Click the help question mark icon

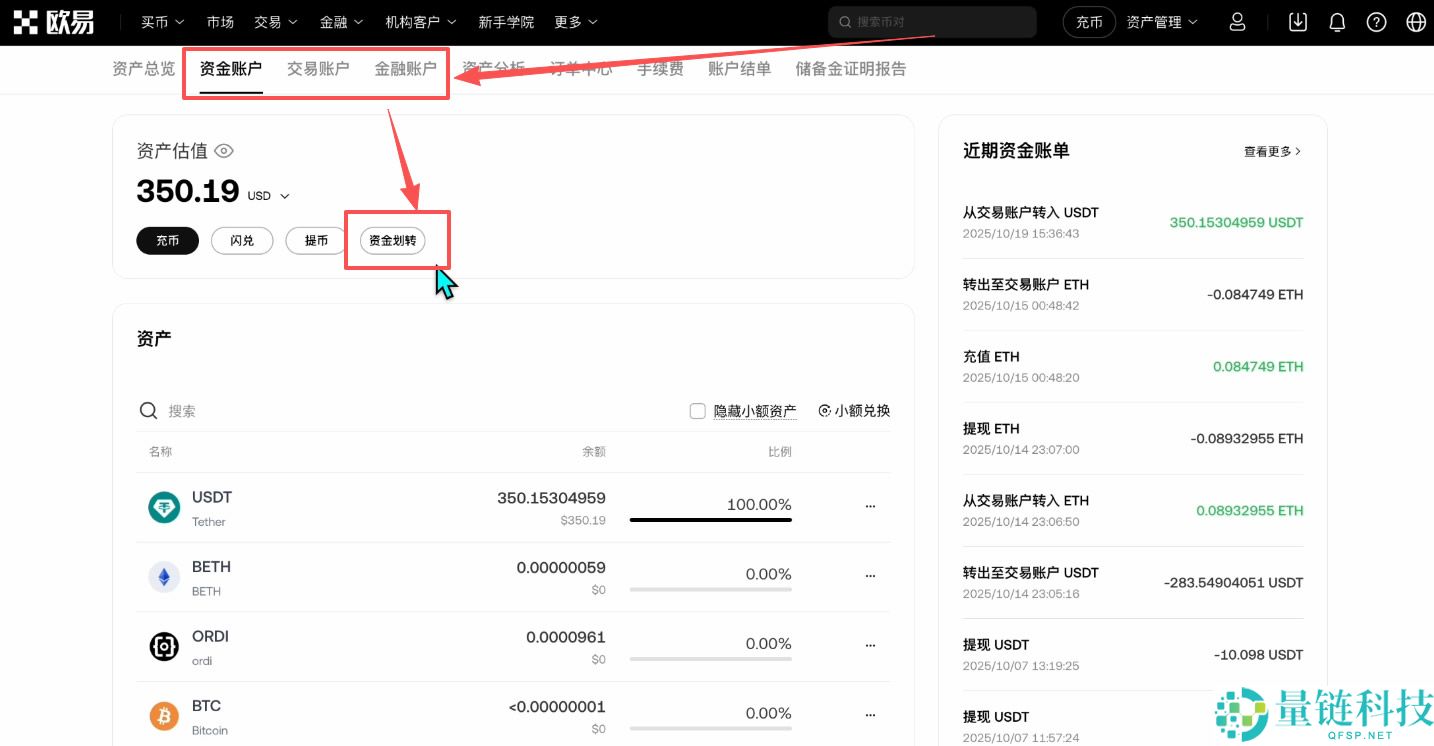(x=1376, y=21)
